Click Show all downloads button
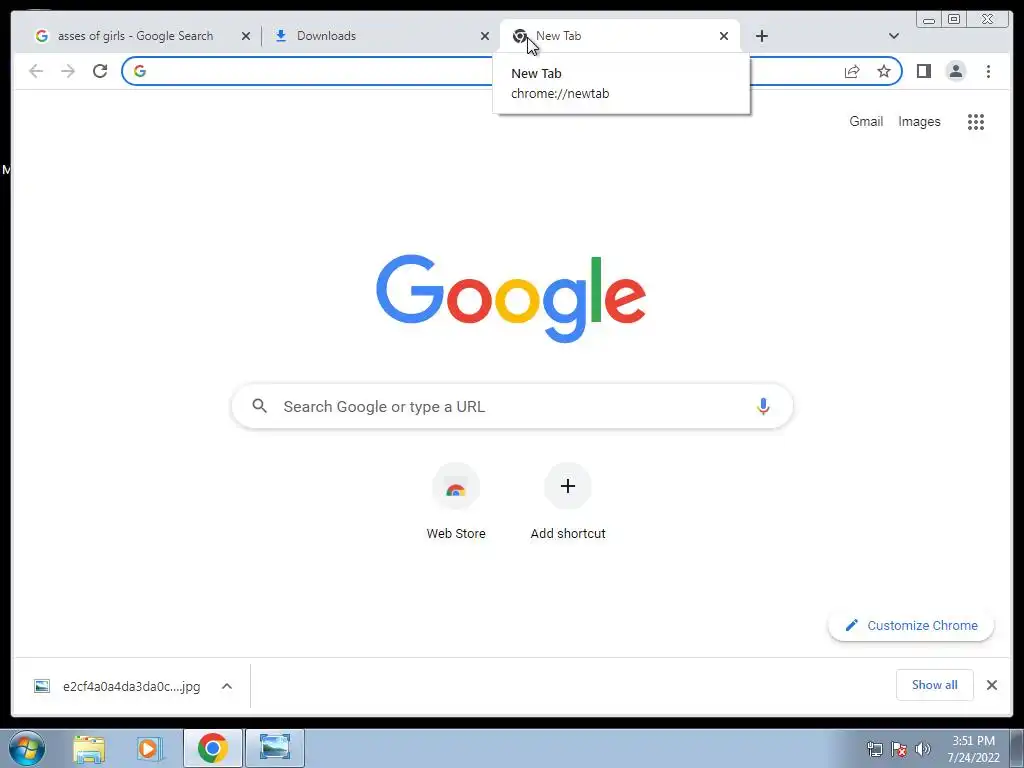The image size is (1024, 768). pos(935,685)
